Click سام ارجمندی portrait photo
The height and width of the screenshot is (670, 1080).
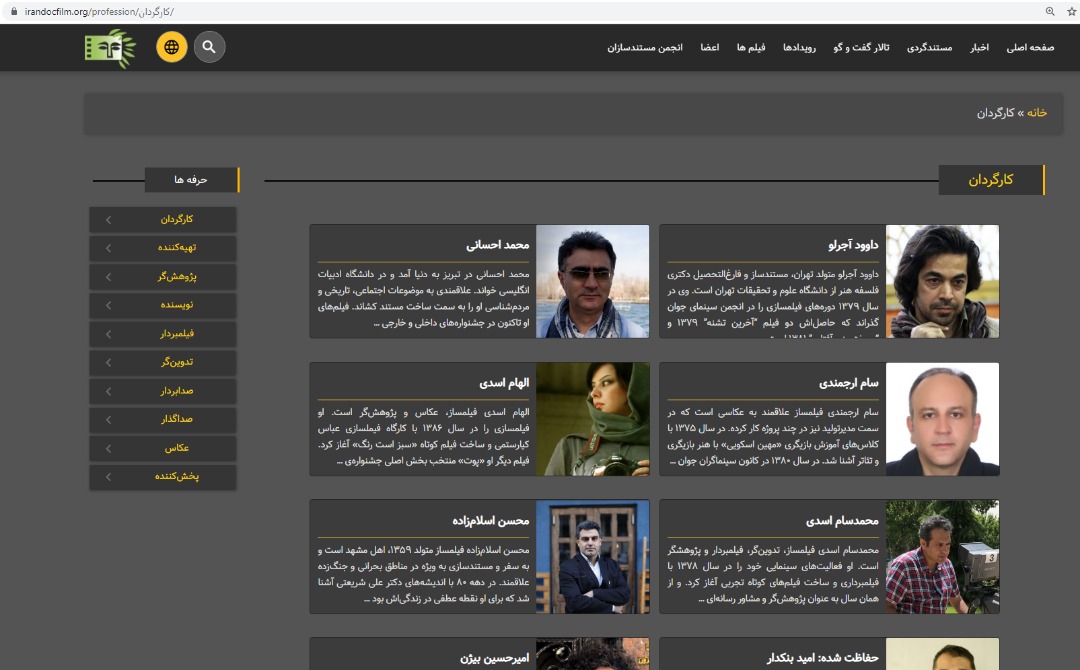click(942, 419)
